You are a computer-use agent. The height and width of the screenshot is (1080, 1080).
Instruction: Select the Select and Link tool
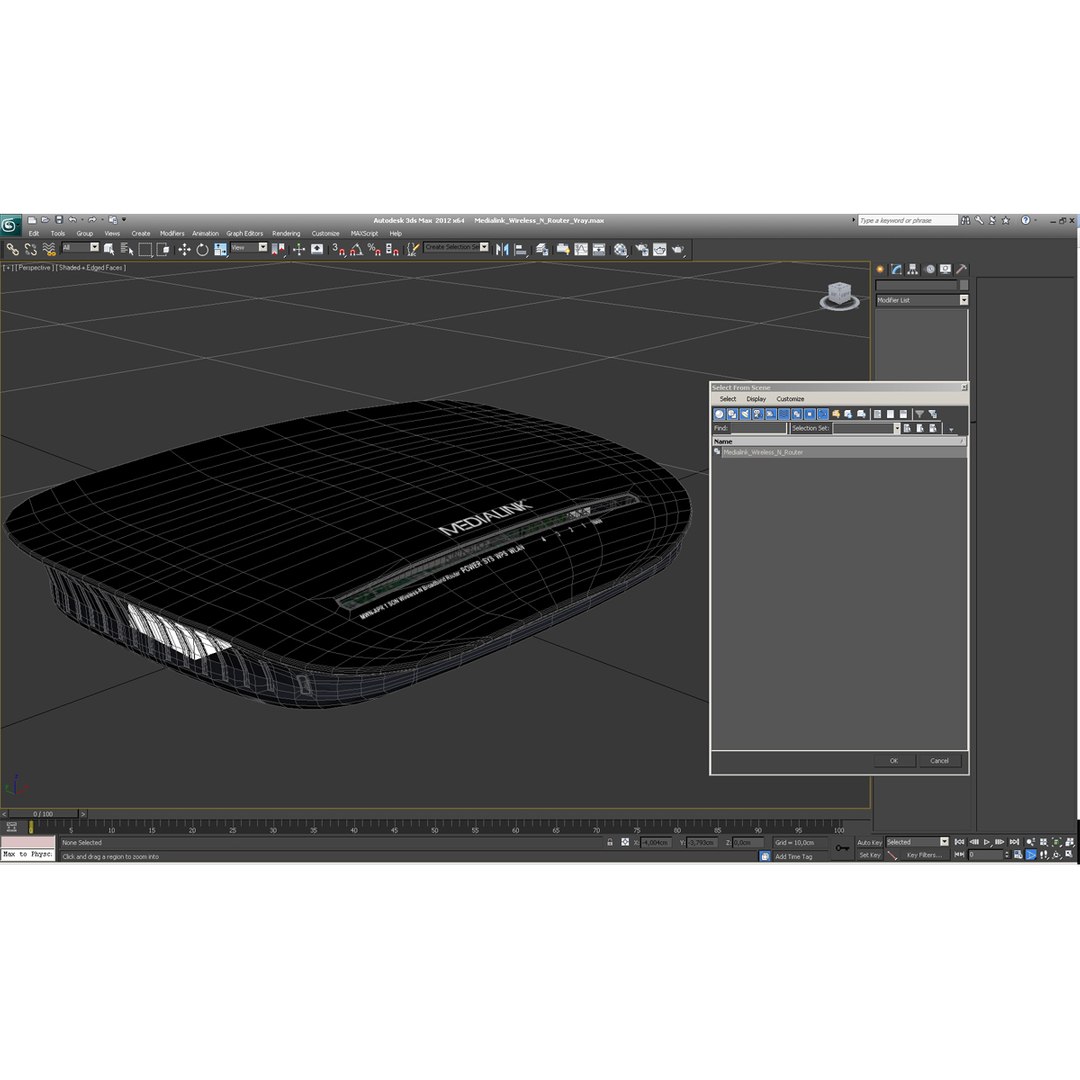12,249
